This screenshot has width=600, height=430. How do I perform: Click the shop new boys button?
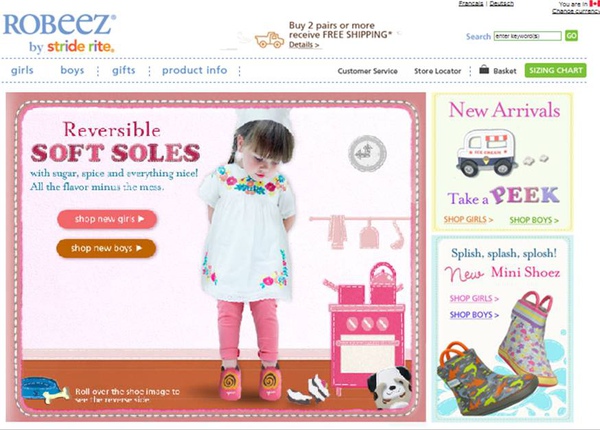point(106,248)
